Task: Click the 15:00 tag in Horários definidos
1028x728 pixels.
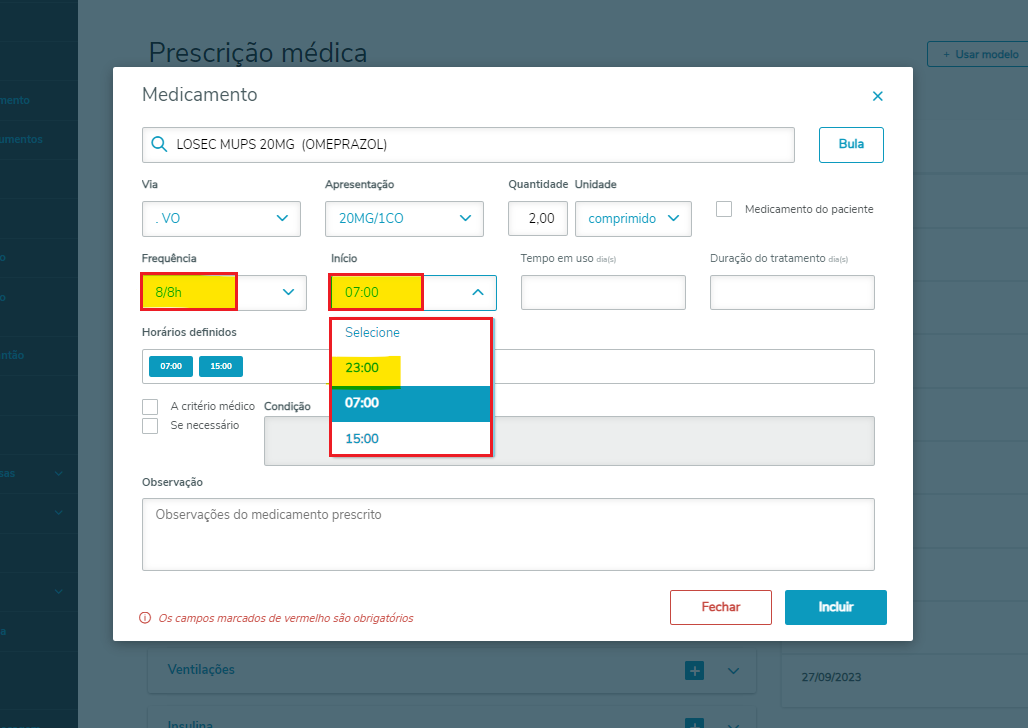Action: [221, 366]
